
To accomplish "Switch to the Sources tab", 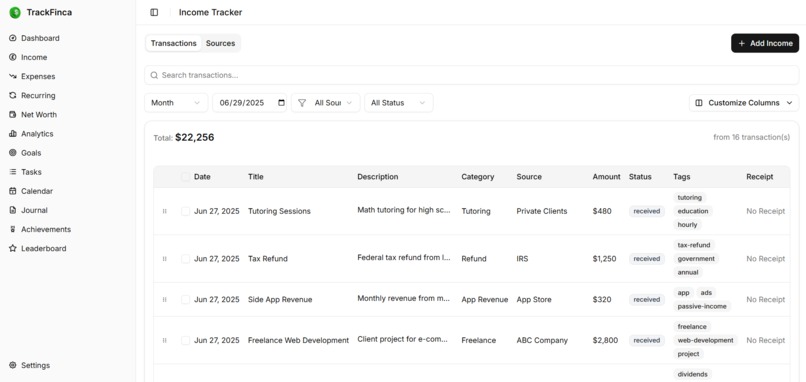I will click(x=221, y=43).
